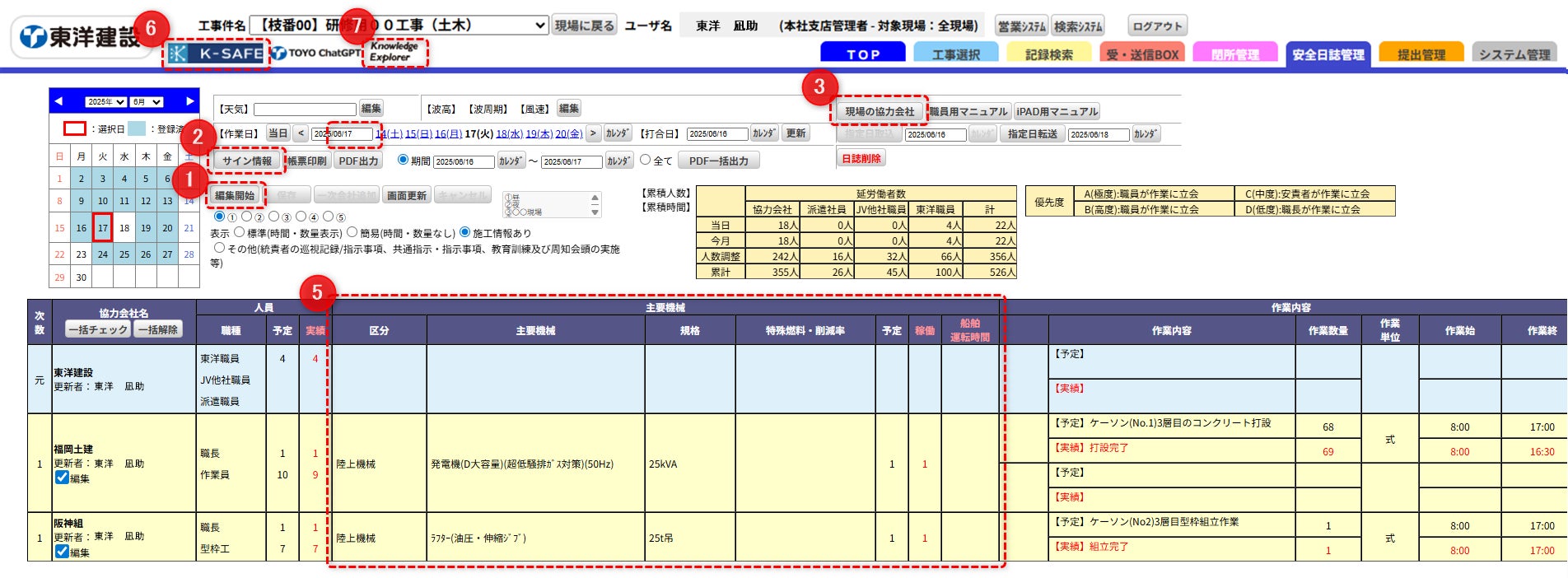Viewport: 1568px width, 578px height.
Task: Open TOYO ChatGPT logo link
Action: [x=316, y=53]
